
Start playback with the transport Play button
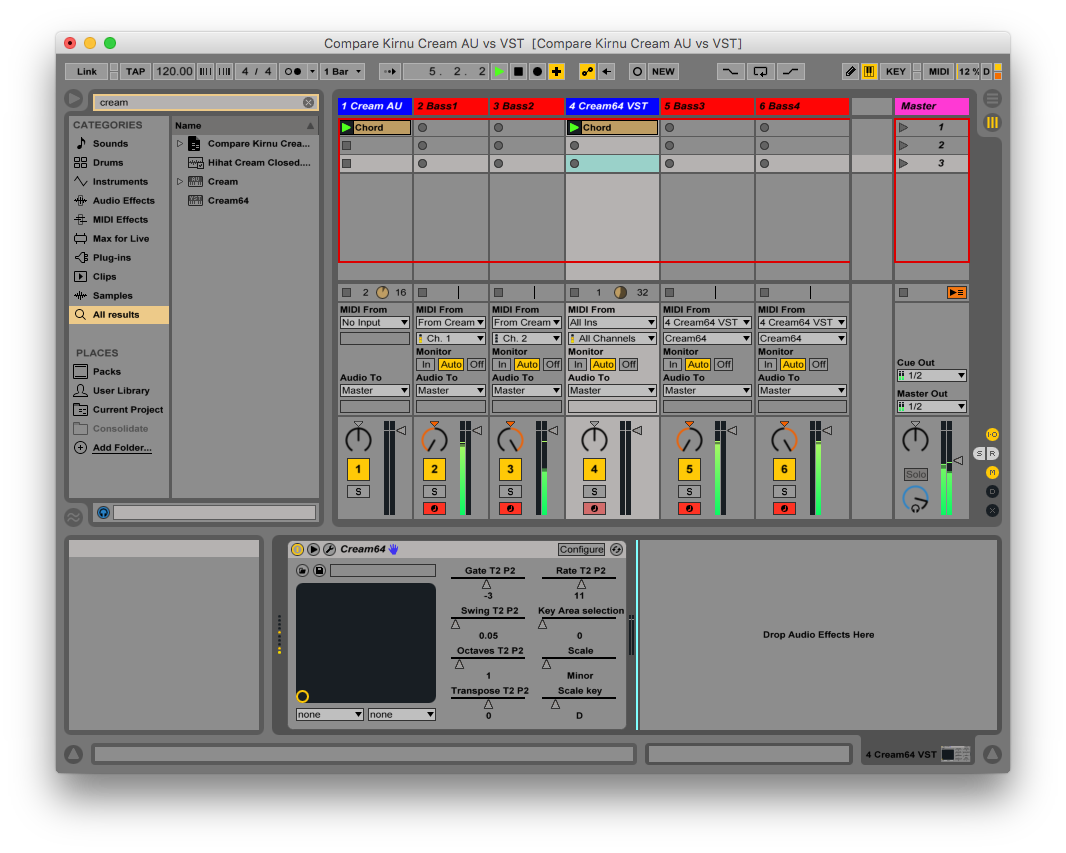click(500, 71)
